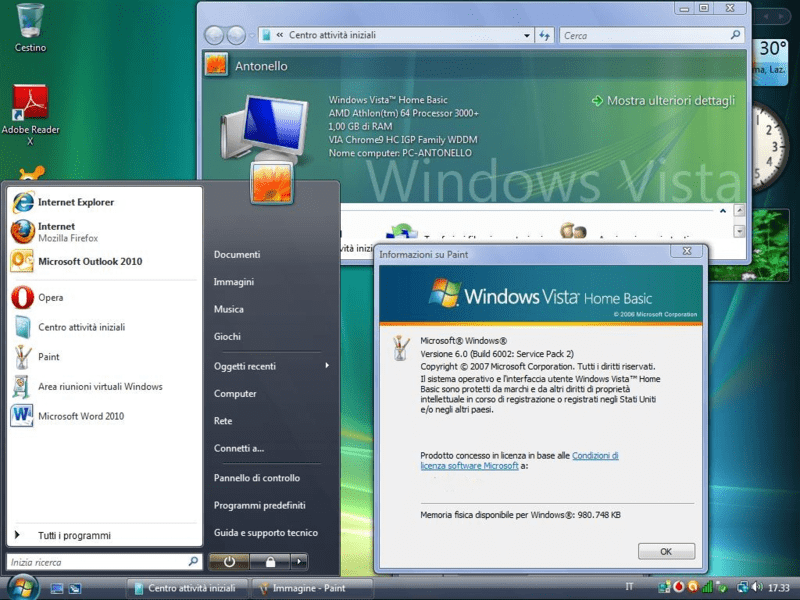Open the volume speaker tray icon

point(758,588)
